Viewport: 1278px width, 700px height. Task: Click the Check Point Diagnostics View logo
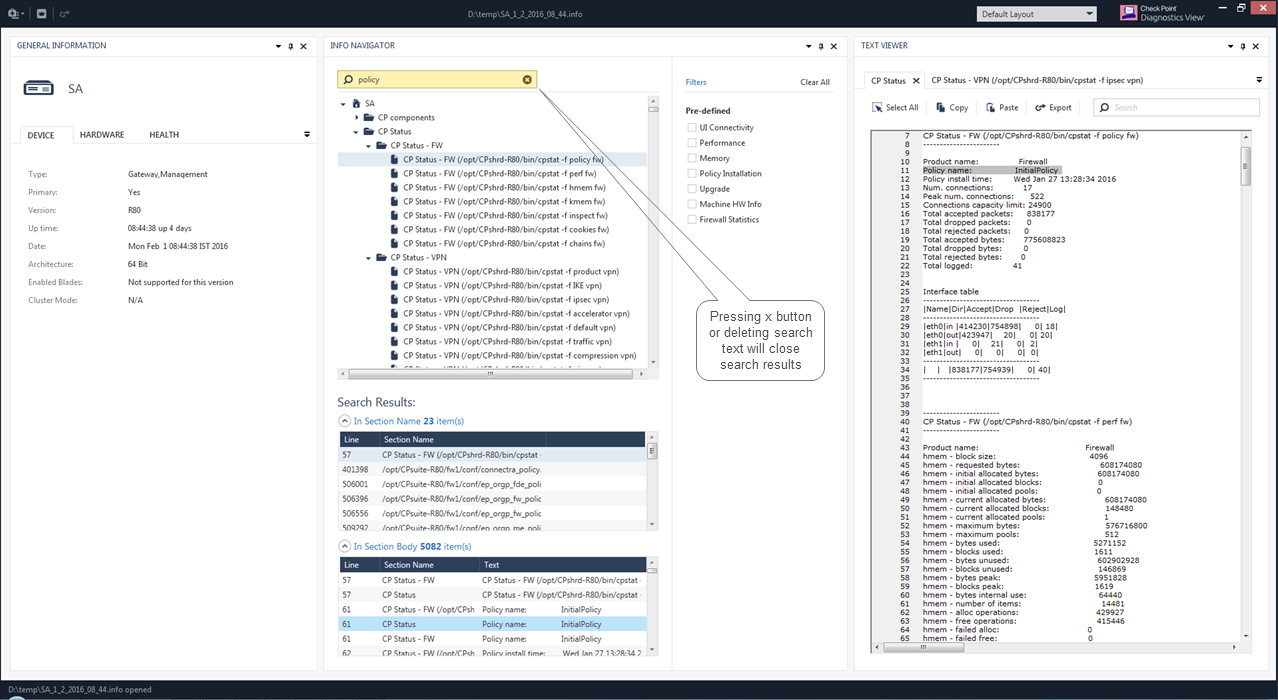tap(1161, 13)
